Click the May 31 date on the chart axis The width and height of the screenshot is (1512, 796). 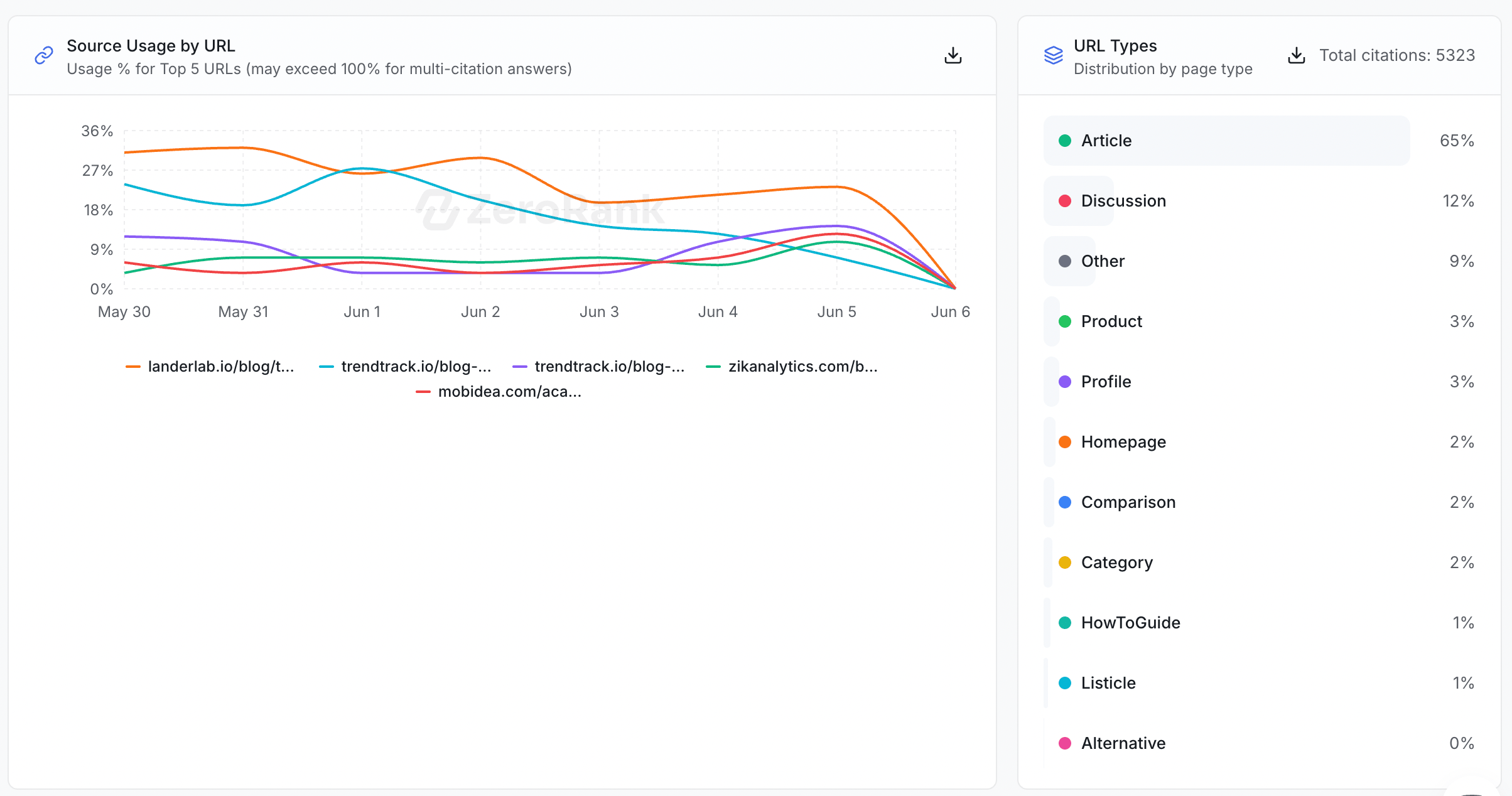pyautogui.click(x=243, y=312)
